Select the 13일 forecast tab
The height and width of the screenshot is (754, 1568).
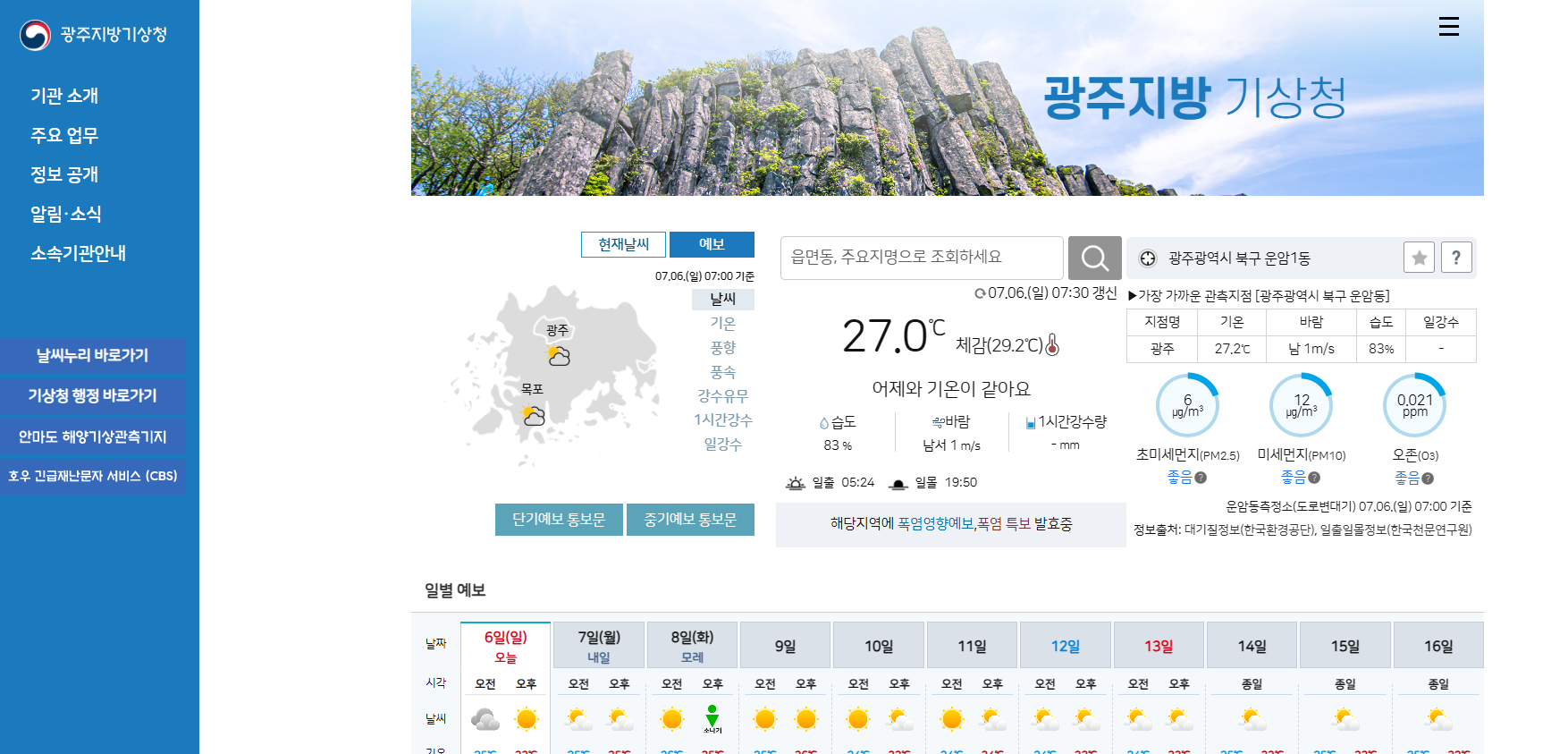coord(1159,646)
